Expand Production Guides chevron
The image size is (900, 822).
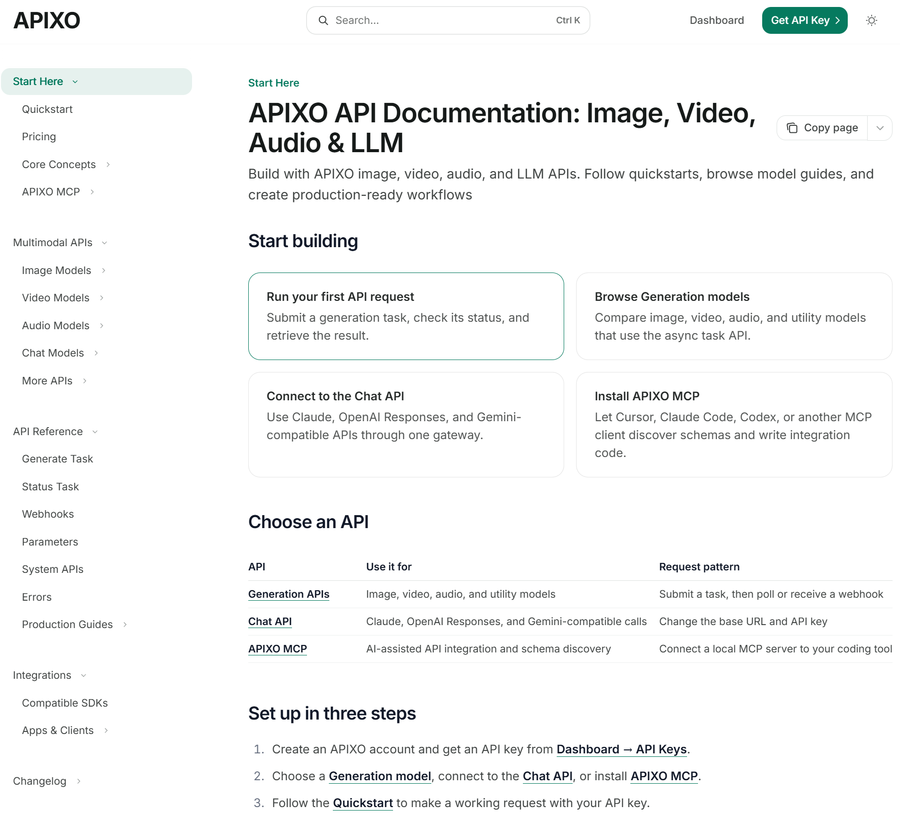tap(125, 625)
